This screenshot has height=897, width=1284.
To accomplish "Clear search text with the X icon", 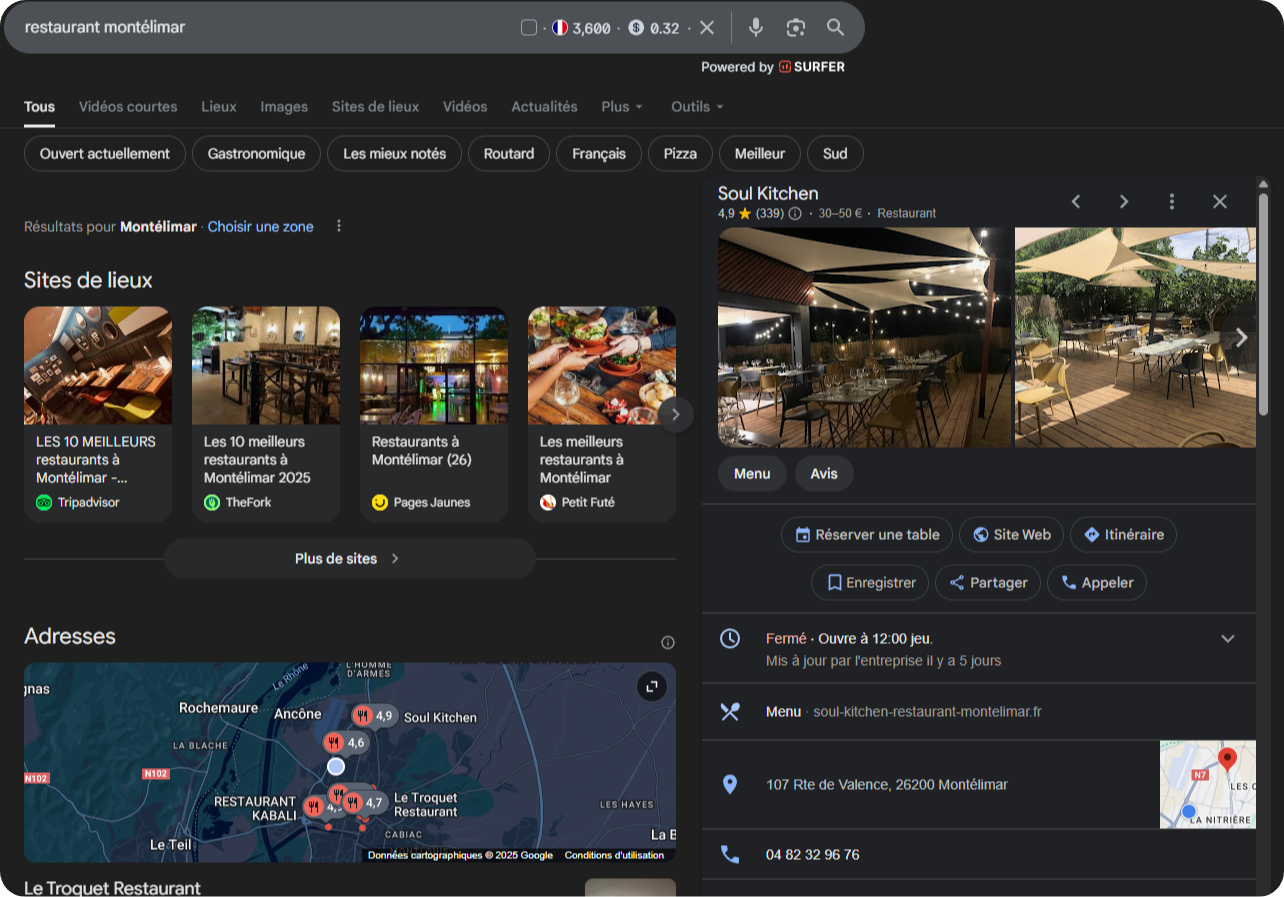I will coord(707,28).
